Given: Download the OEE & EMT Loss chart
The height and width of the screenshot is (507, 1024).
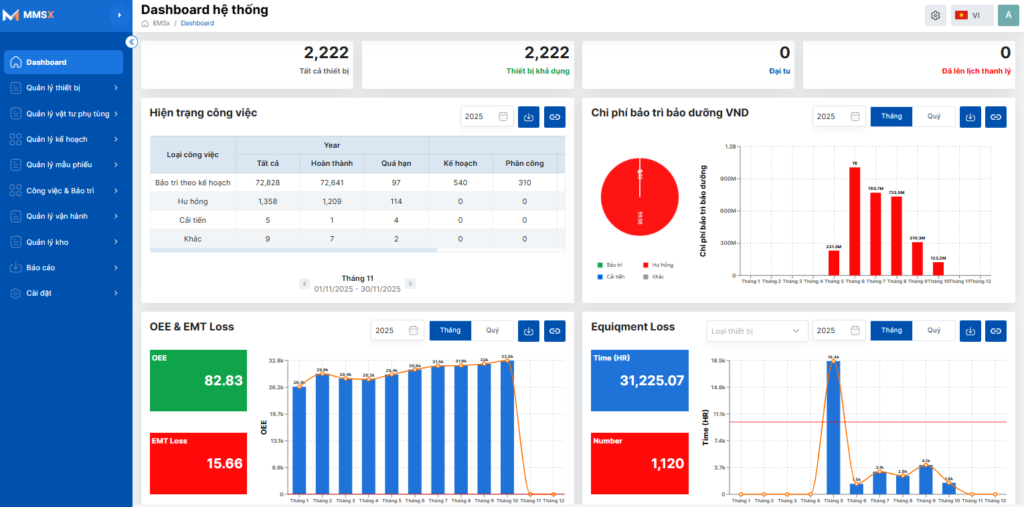Looking at the screenshot, I should [528, 331].
